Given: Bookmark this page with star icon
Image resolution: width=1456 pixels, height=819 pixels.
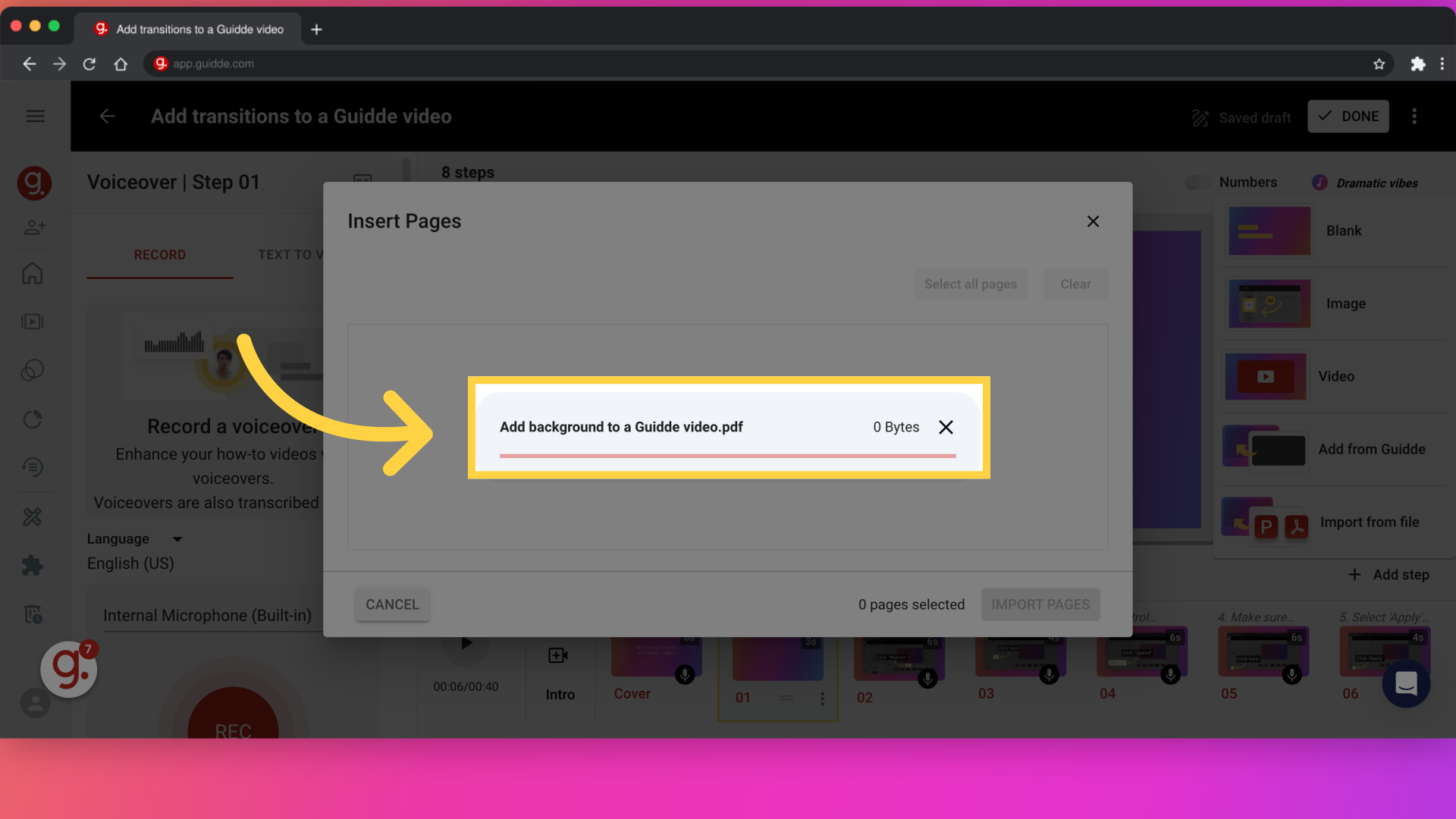Looking at the screenshot, I should pyautogui.click(x=1379, y=64).
